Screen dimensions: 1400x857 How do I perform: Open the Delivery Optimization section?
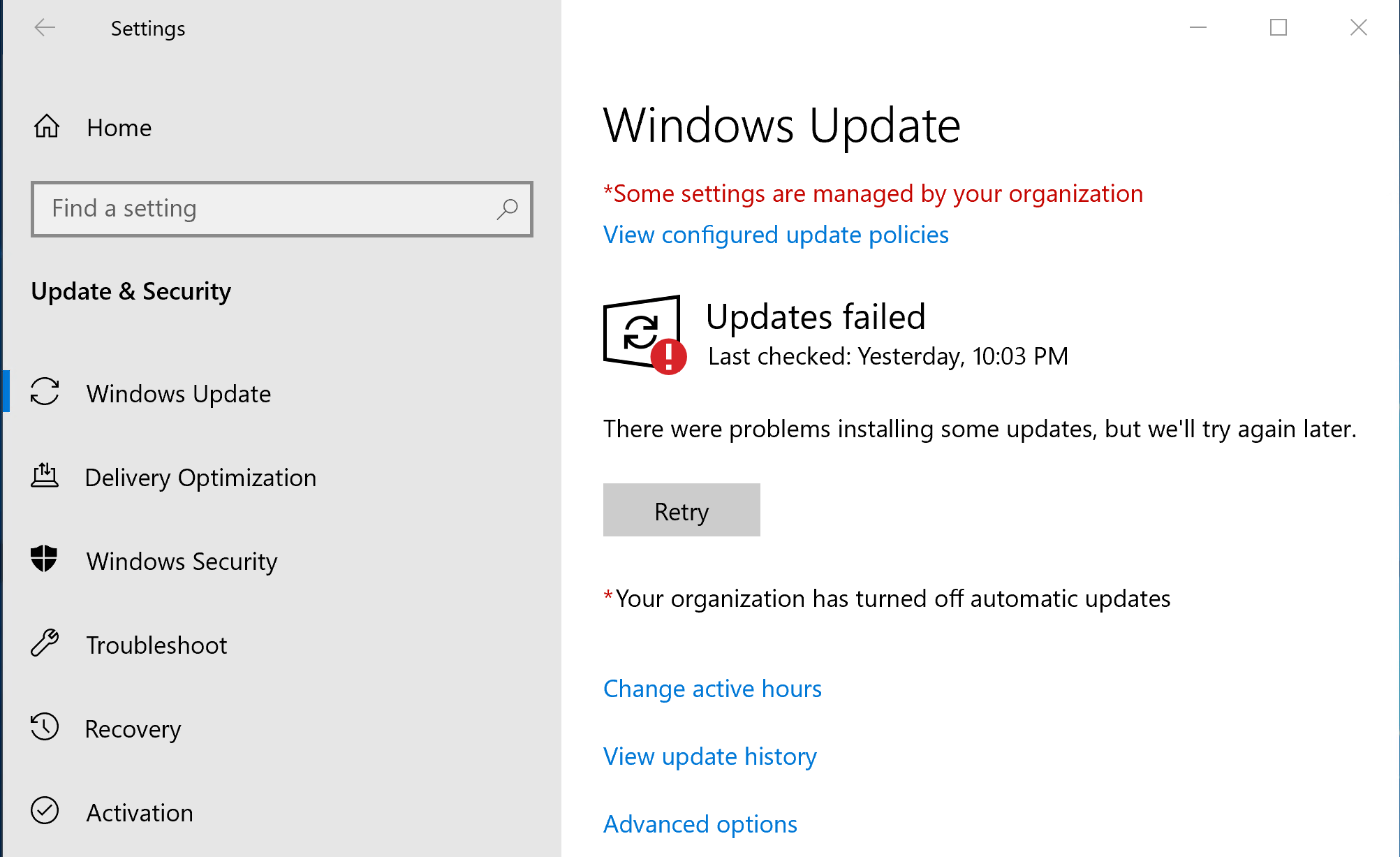click(200, 478)
